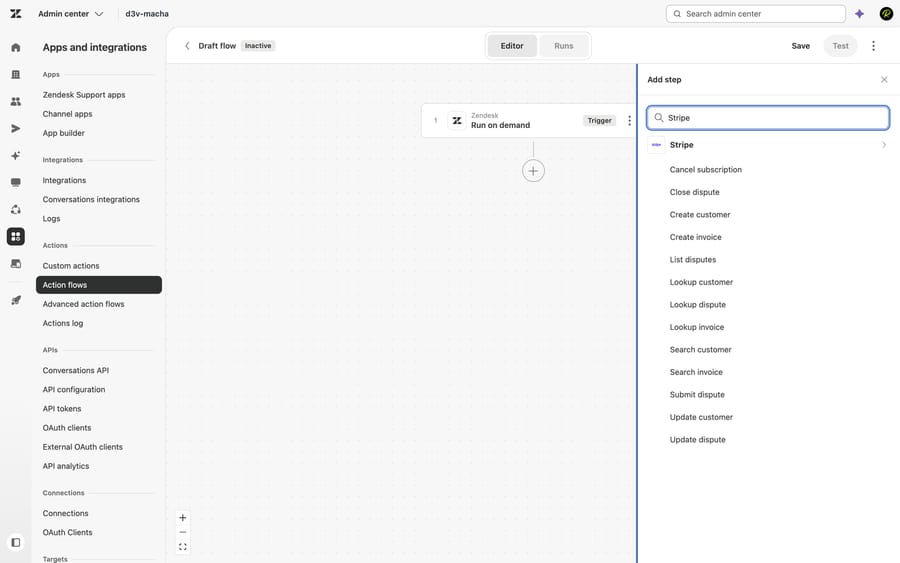The image size is (900, 563).
Task: Open the user profile avatar
Action: [886, 14]
